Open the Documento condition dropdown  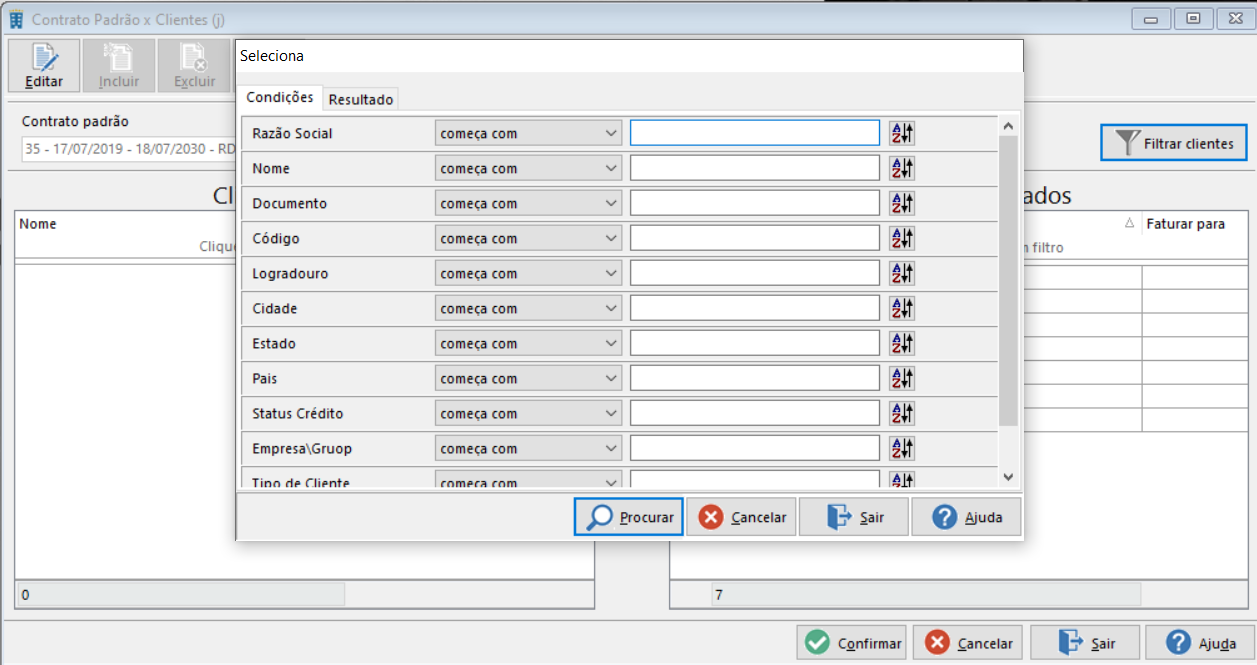point(528,203)
